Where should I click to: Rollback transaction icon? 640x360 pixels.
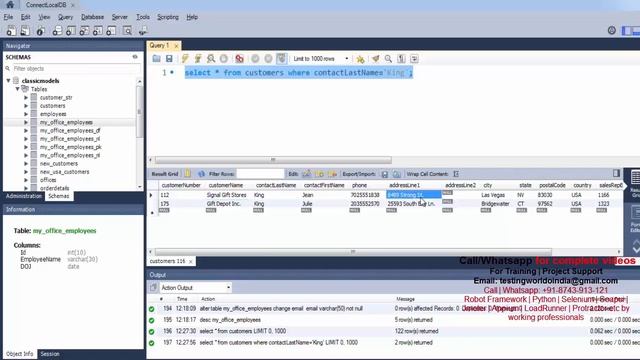click(268, 59)
